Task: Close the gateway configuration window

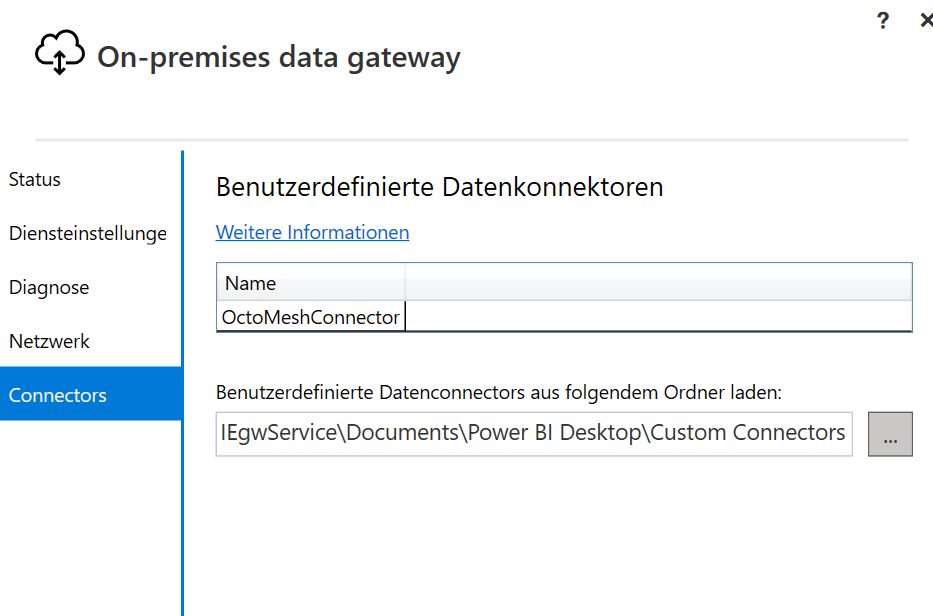Action: (926, 19)
